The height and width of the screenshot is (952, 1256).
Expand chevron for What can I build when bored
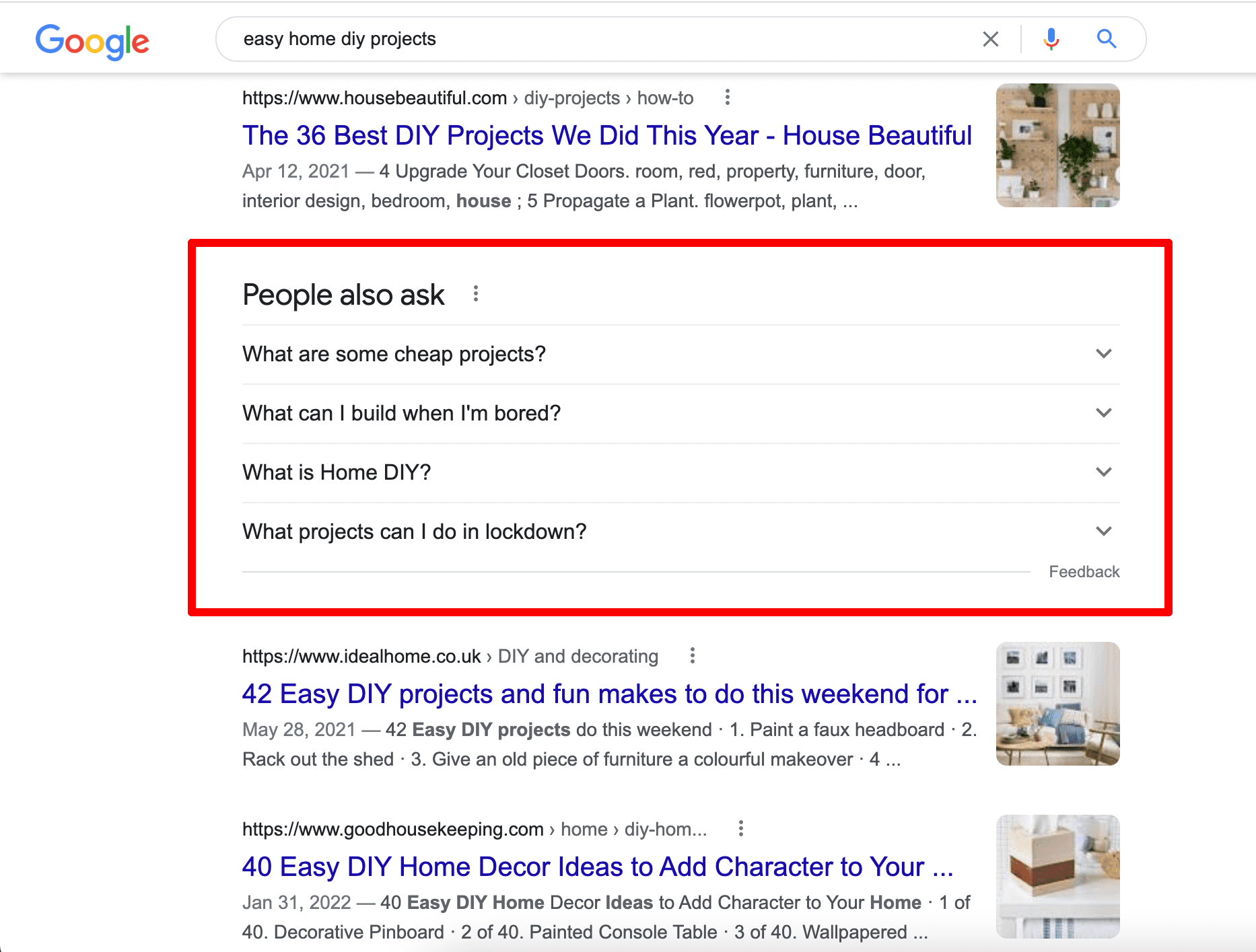pos(1103,413)
